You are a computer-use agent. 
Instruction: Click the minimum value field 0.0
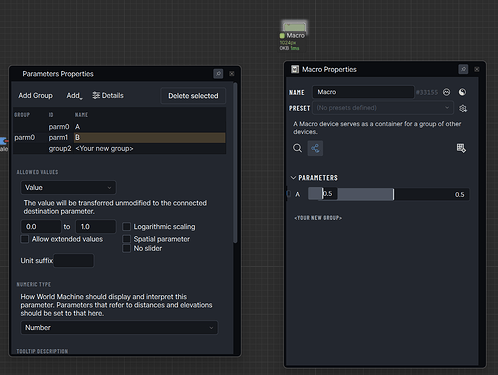click(41, 227)
